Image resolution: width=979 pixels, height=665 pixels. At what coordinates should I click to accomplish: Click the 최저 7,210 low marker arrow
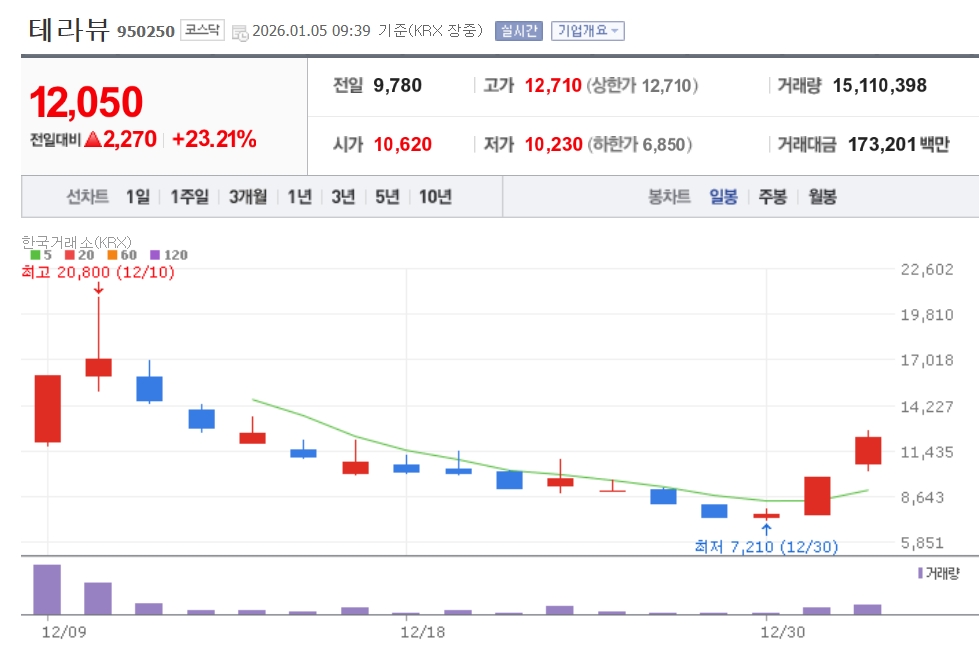click(x=766, y=528)
